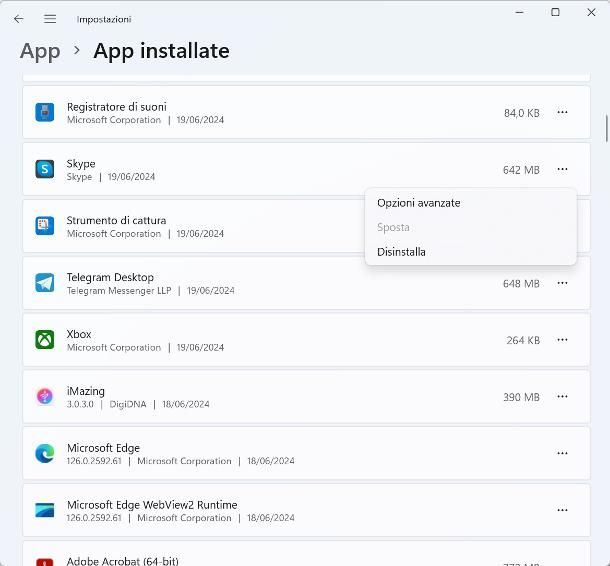The image size is (610, 566).
Task: Click the Skype app icon
Action: pyautogui.click(x=45, y=169)
